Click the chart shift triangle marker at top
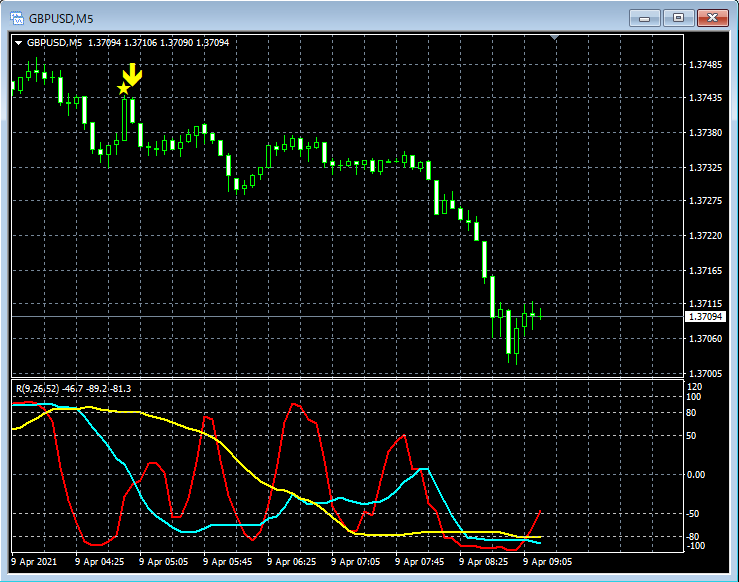This screenshot has height=582, width=739. 555,37
